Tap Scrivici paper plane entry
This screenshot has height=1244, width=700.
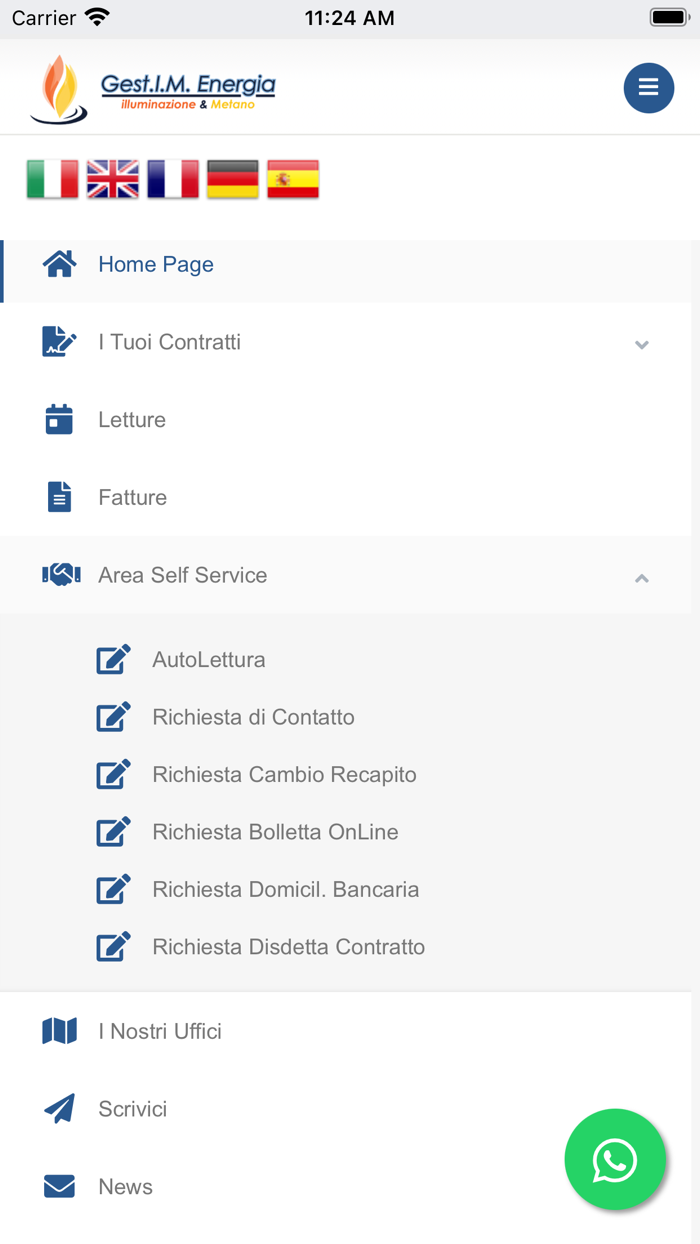pos(132,1109)
